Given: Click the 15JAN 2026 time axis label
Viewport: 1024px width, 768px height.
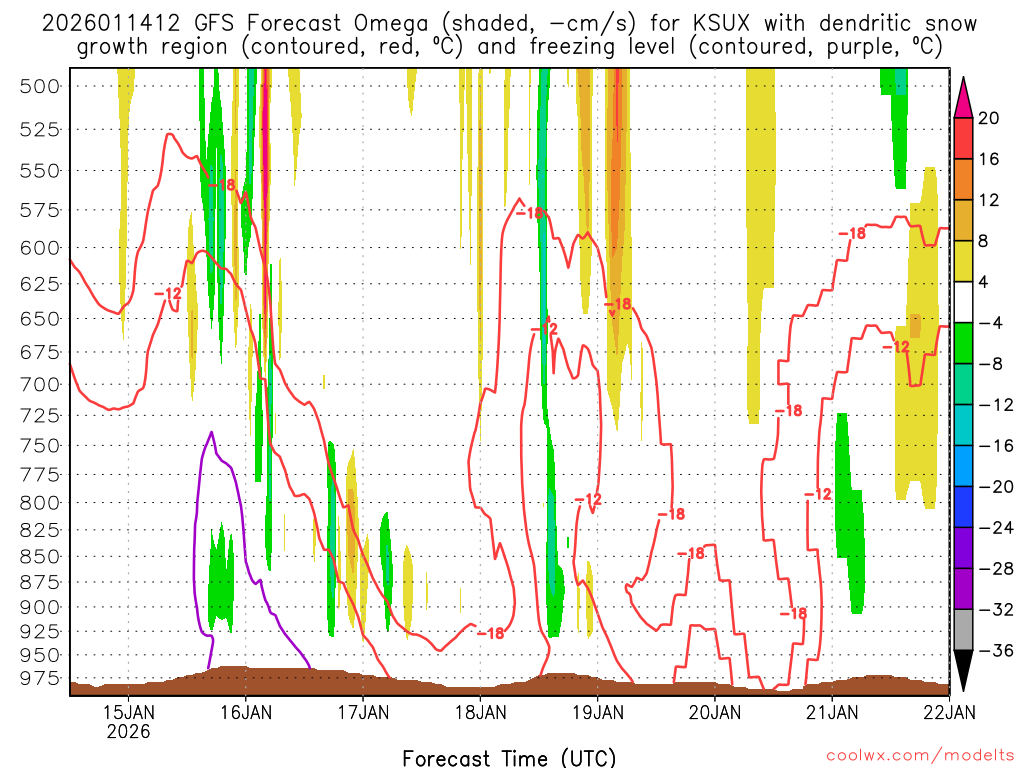Looking at the screenshot, I should click(x=129, y=721).
